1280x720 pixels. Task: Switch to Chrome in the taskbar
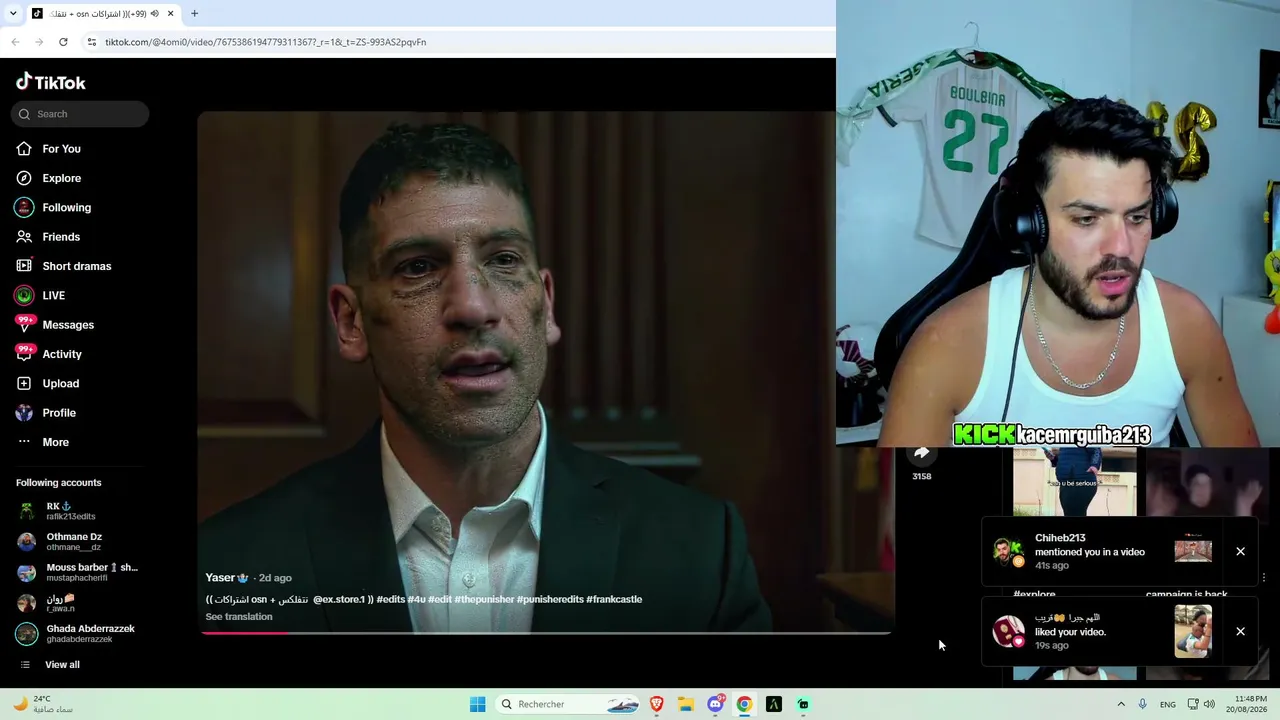[744, 704]
